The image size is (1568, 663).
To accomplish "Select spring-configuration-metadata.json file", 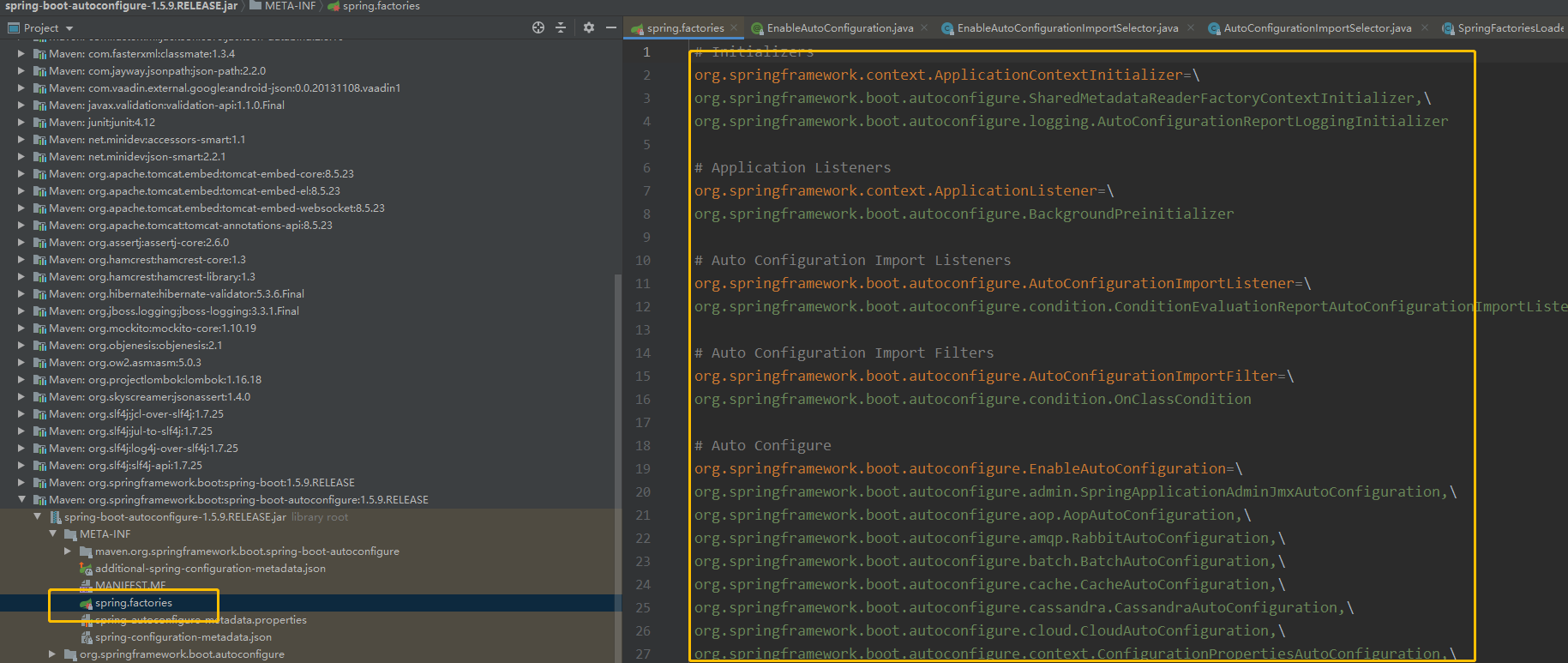I will point(183,637).
